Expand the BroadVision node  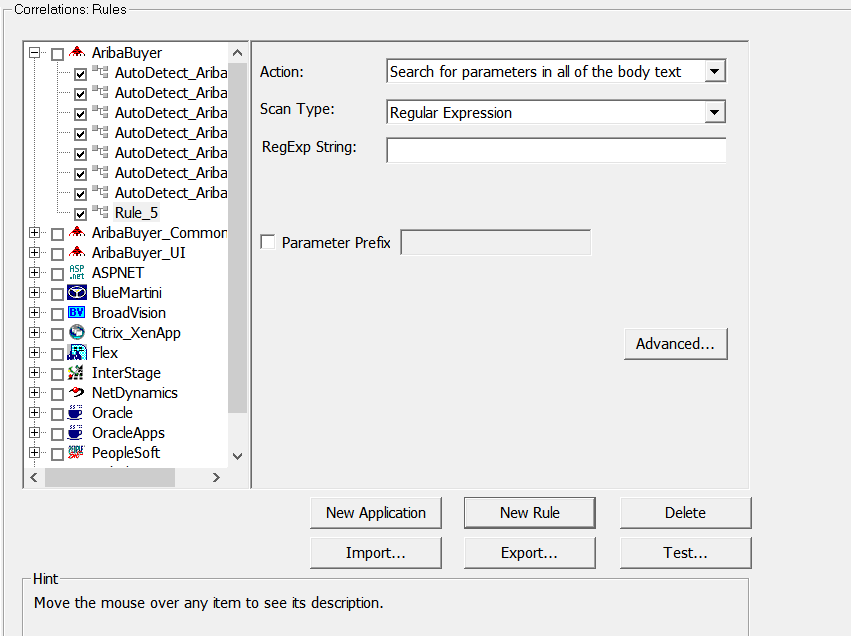tap(35, 313)
